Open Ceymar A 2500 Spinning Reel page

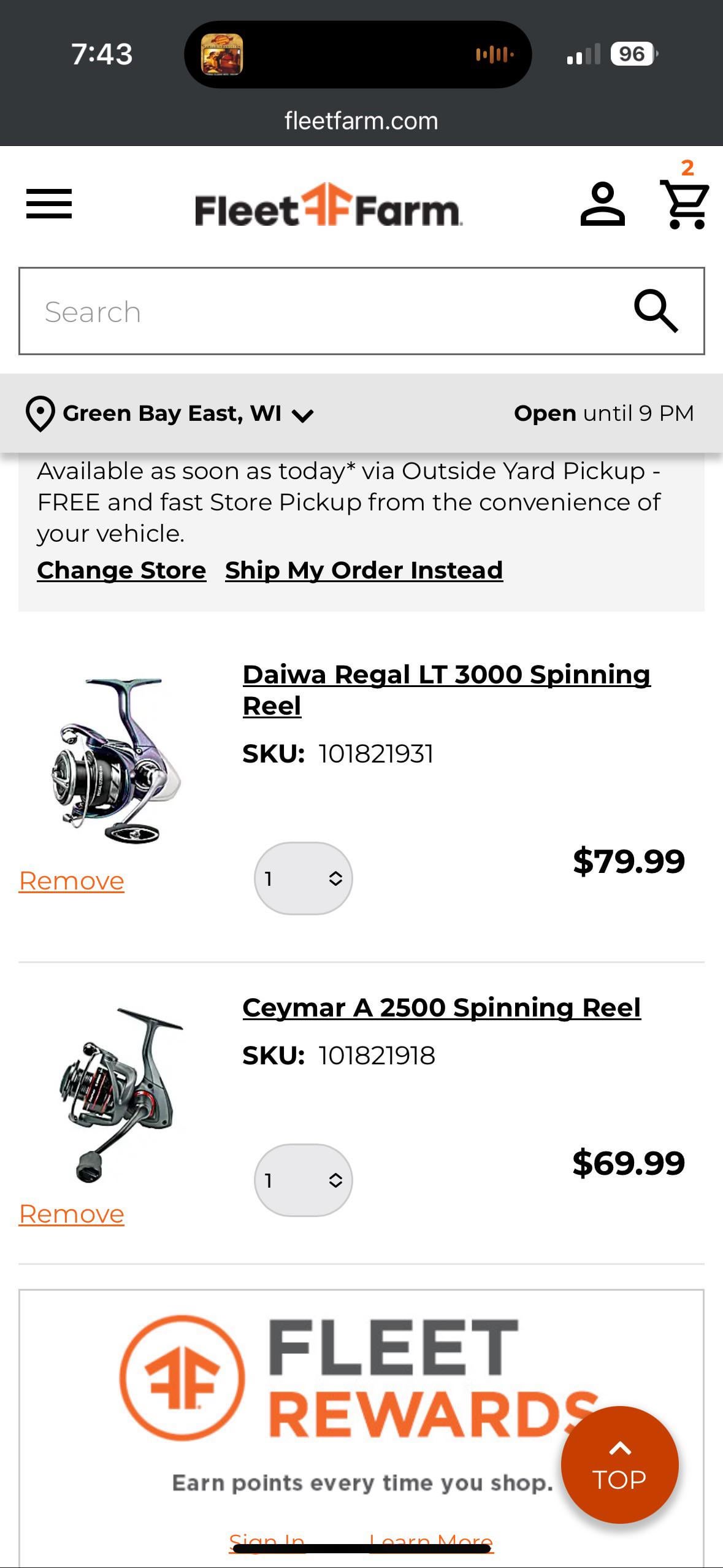coord(442,1008)
